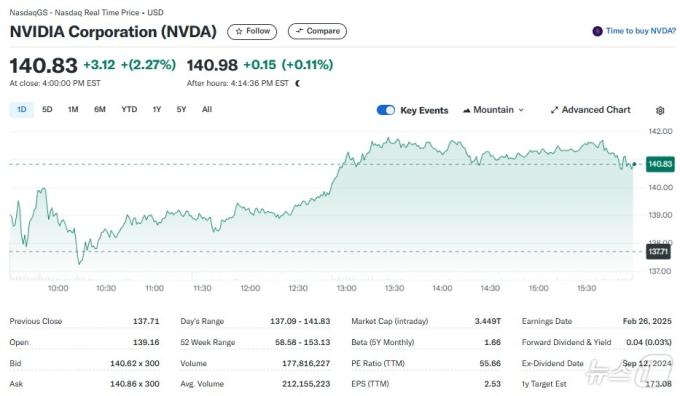Follow NVIDIA Corporation stock
Image resolution: width=680 pixels, height=396 pixels.
click(x=252, y=31)
